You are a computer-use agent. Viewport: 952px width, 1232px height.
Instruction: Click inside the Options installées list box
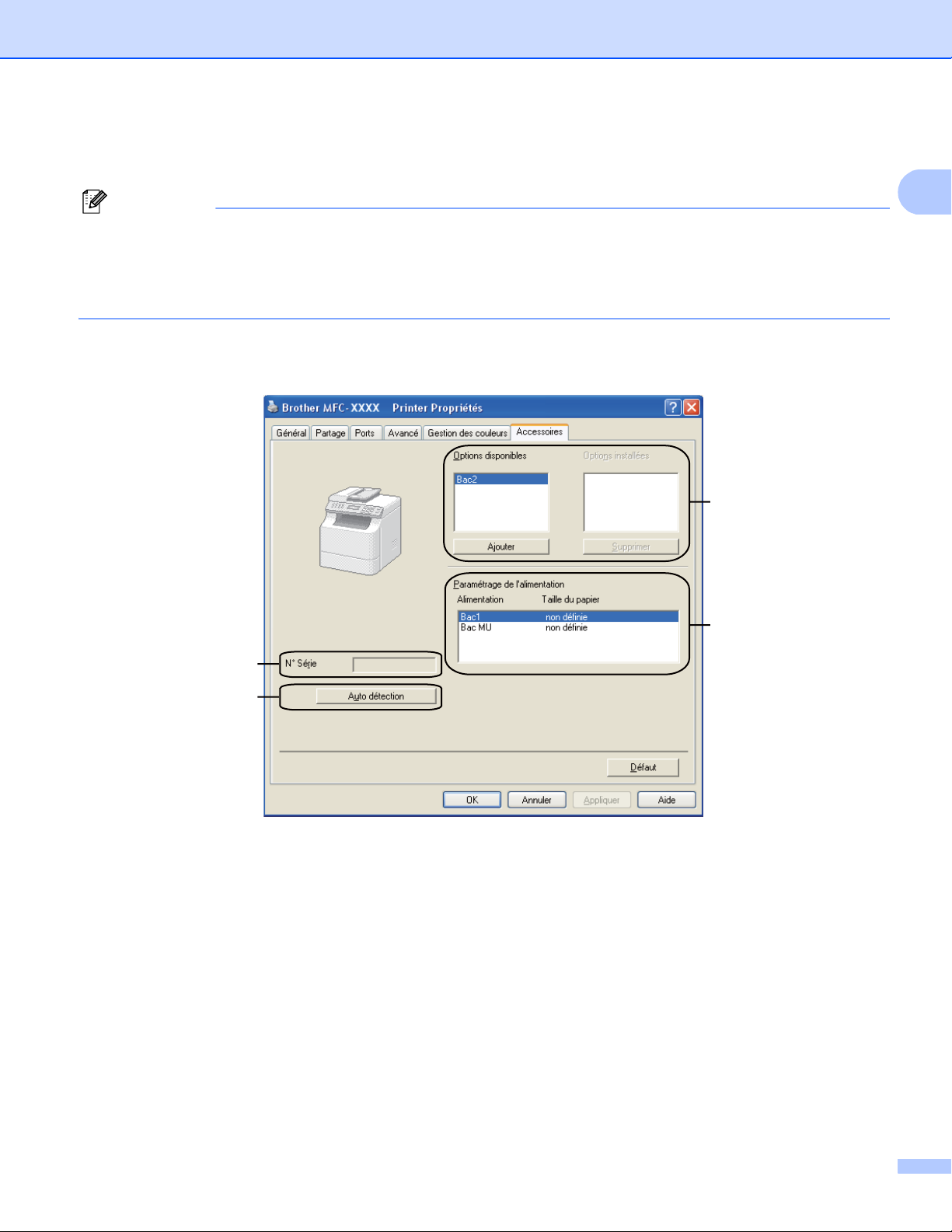(x=631, y=502)
